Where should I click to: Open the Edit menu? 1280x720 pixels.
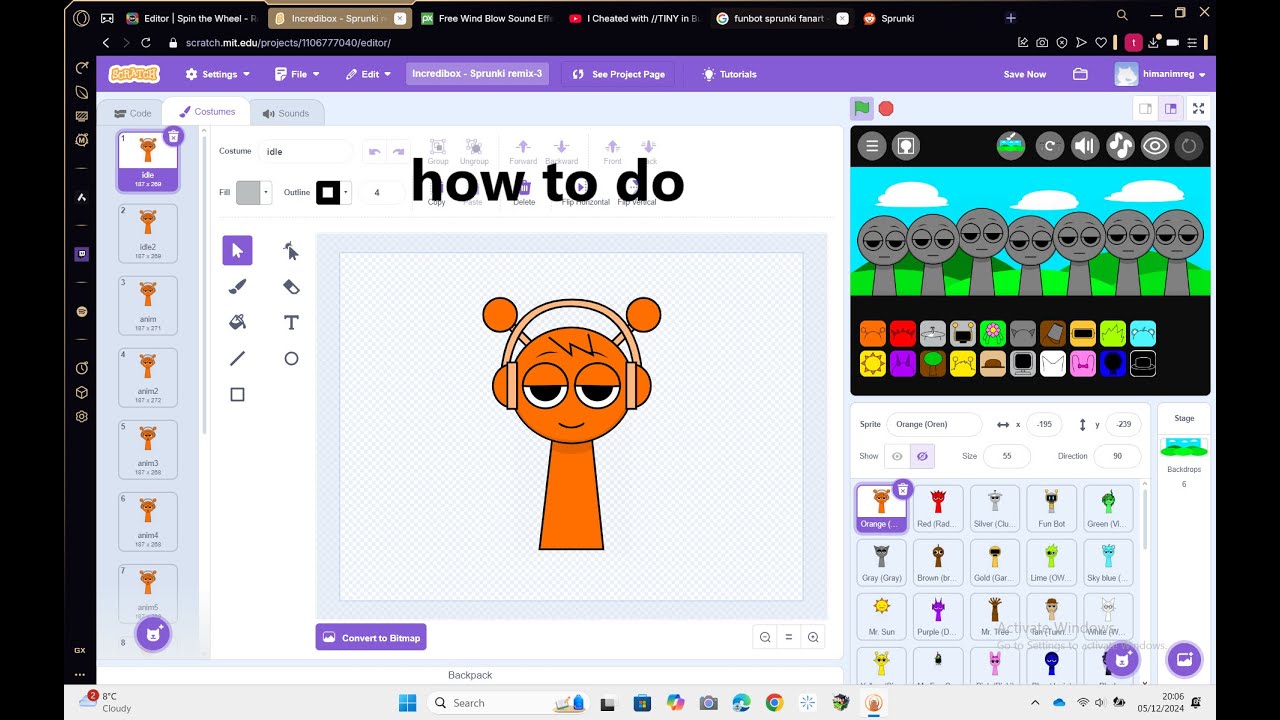(369, 74)
